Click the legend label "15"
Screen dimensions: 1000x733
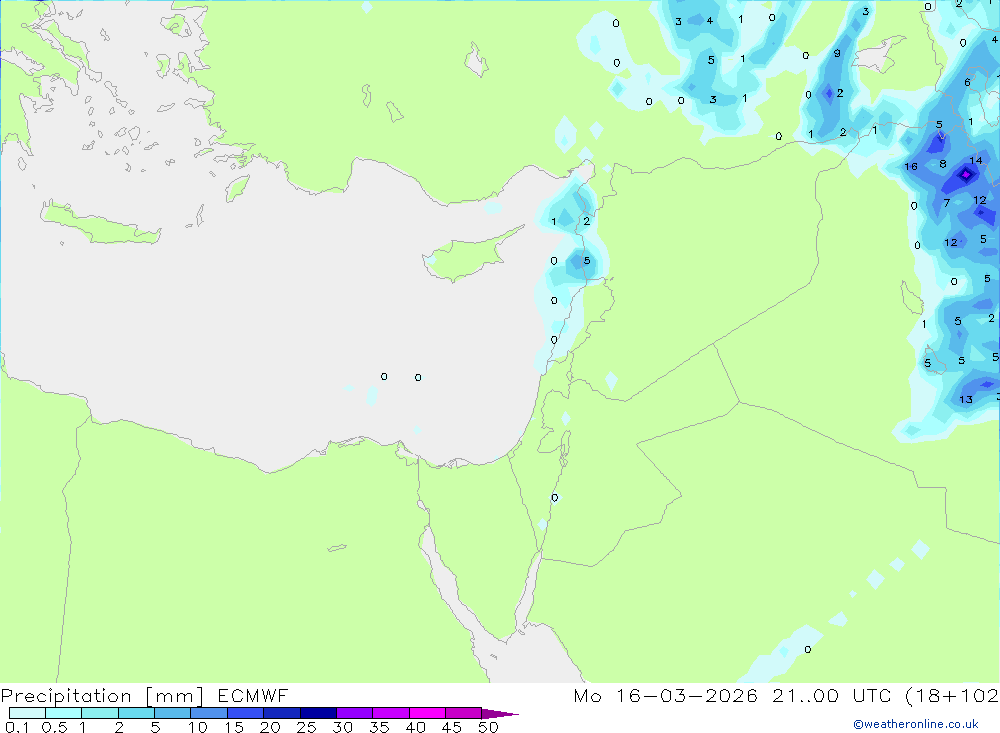pos(234,727)
